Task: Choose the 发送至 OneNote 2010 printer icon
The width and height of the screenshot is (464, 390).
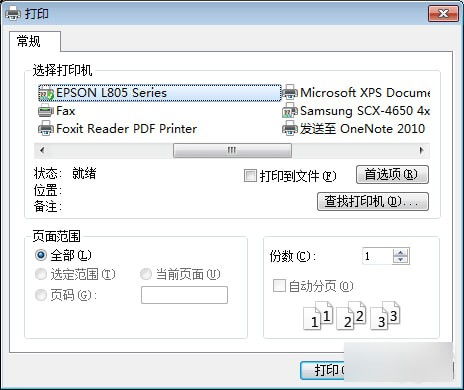Action: [290, 129]
